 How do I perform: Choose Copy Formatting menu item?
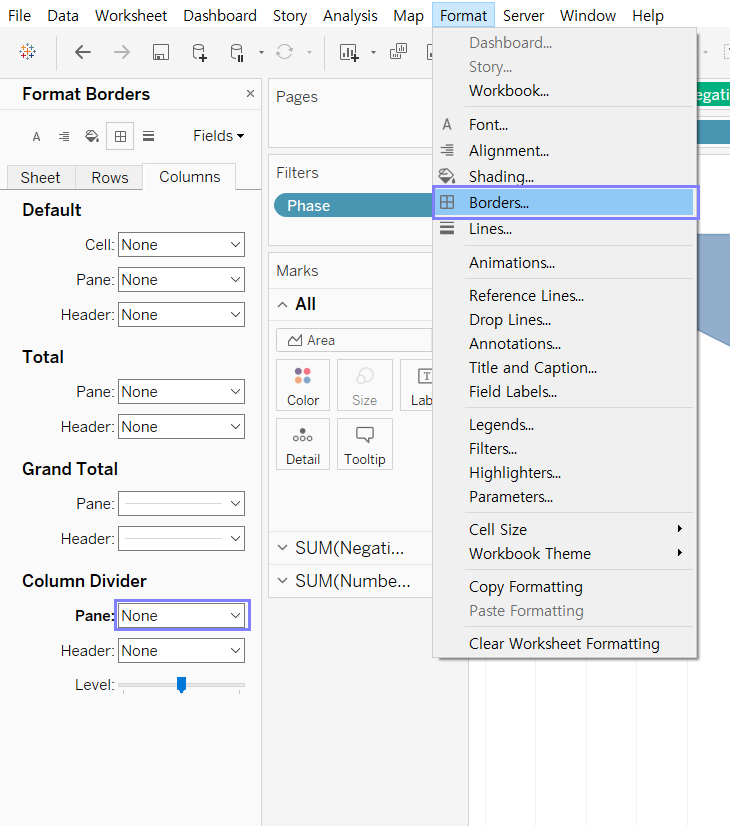point(566,587)
